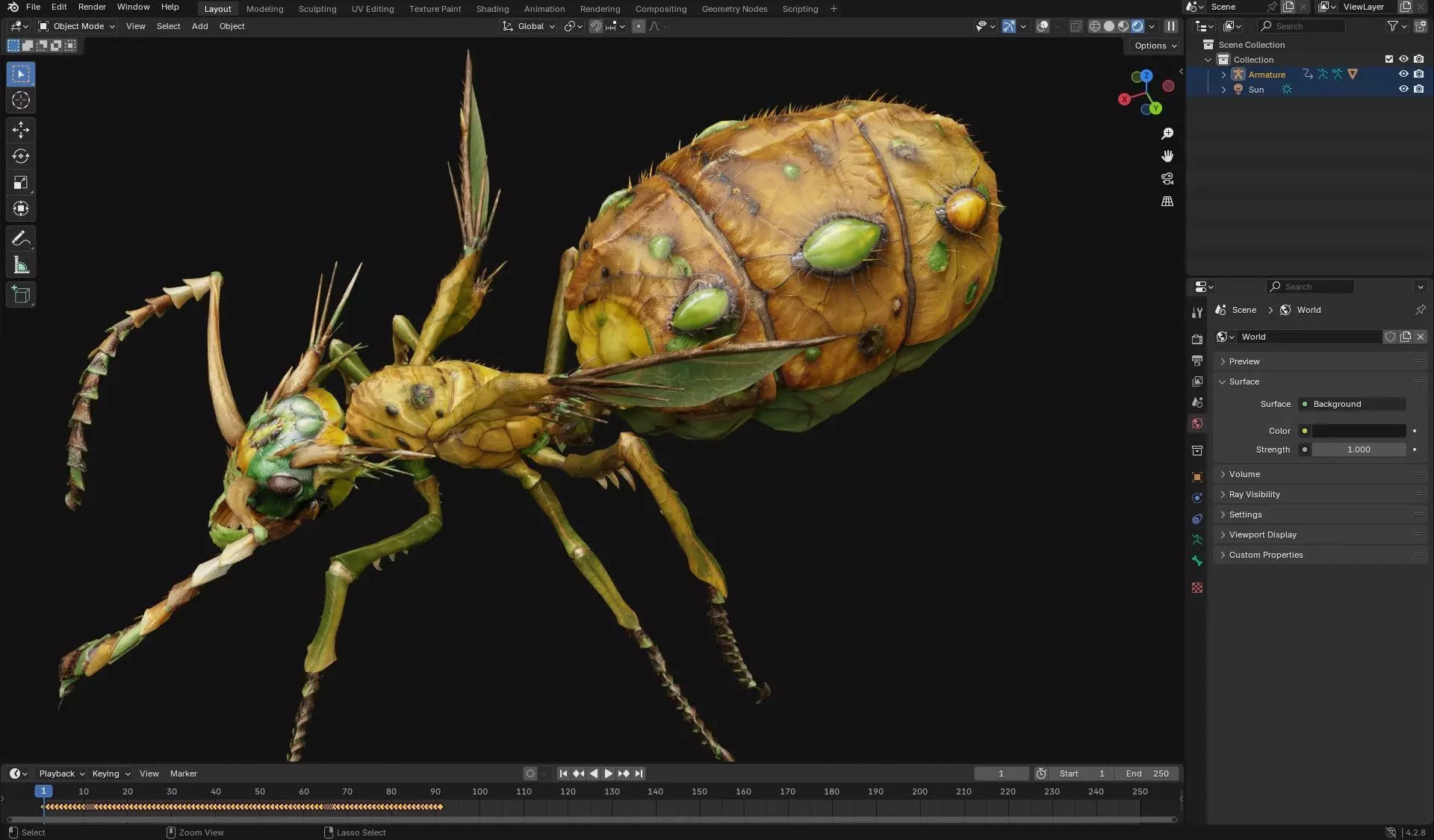Image resolution: width=1434 pixels, height=840 pixels.
Task: Open the viewport Options dropdown
Action: (x=1155, y=46)
